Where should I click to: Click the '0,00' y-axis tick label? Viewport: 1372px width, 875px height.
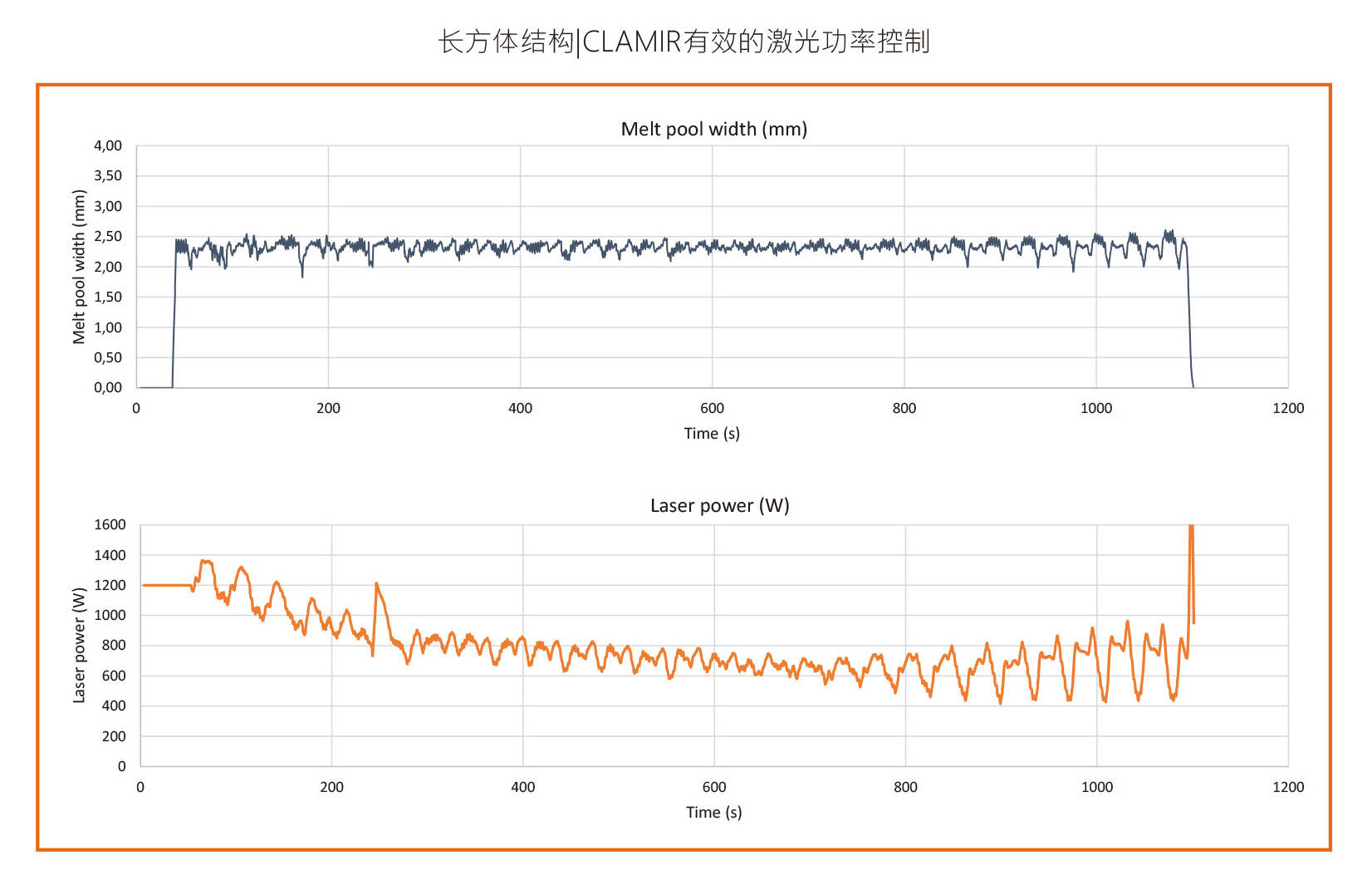(108, 387)
